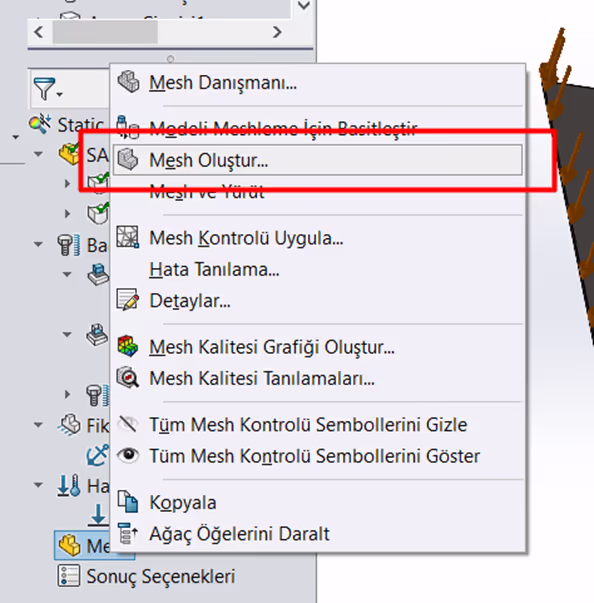Click the Fik fixtures icon

pos(70,425)
